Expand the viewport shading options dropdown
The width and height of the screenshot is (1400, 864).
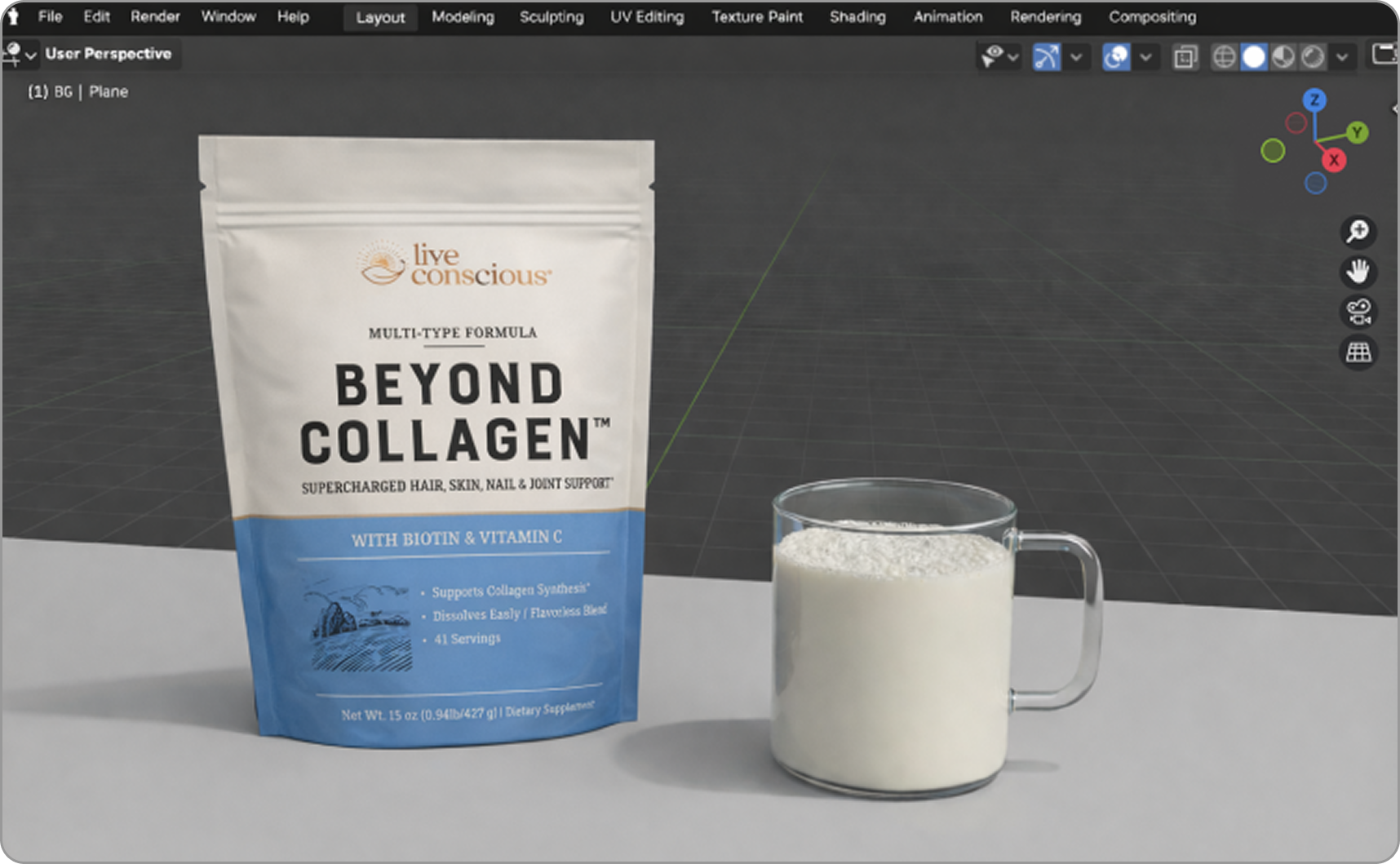[x=1342, y=56]
